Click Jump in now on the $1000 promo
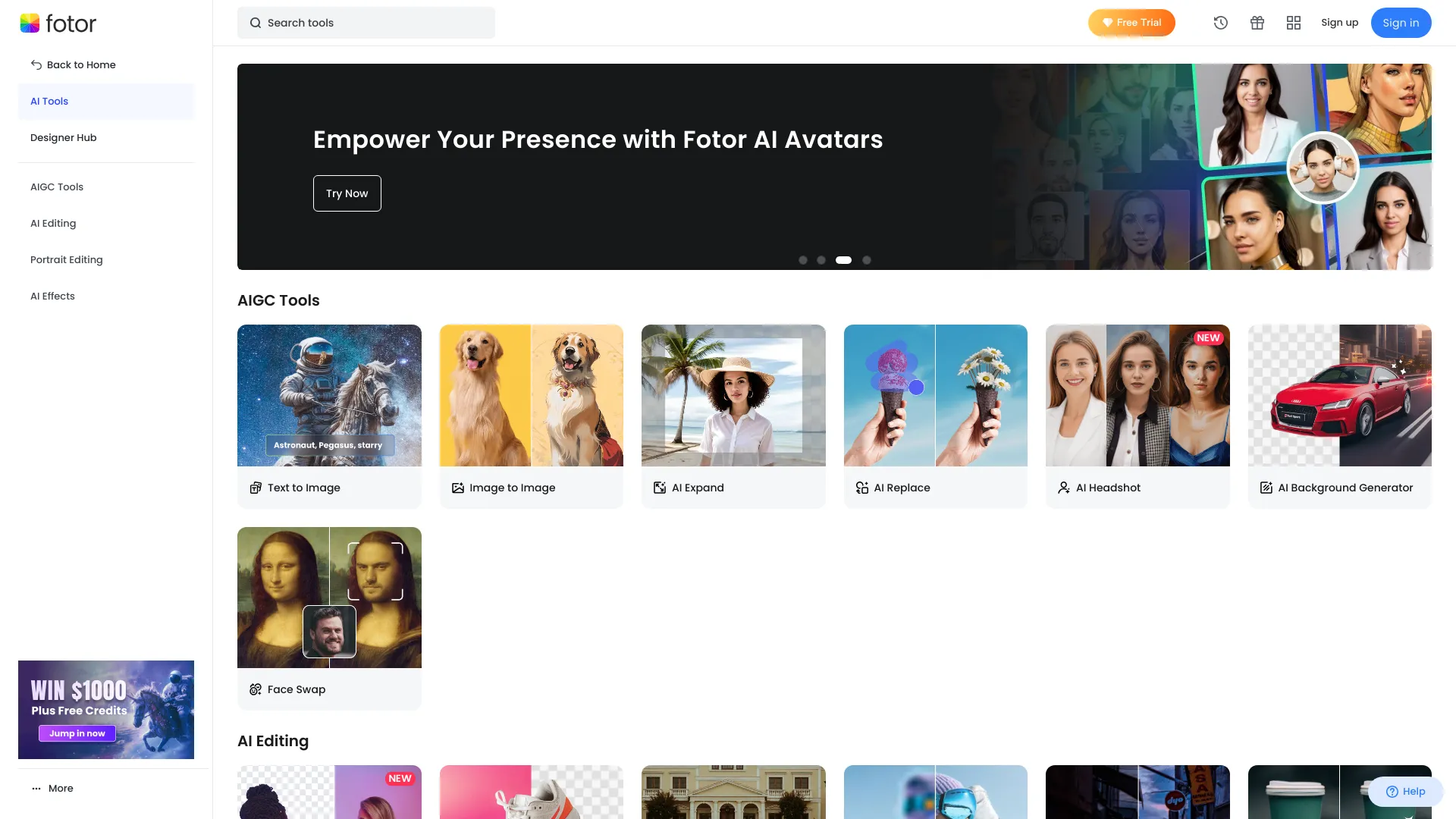This screenshot has width=1456, height=819. (x=77, y=733)
